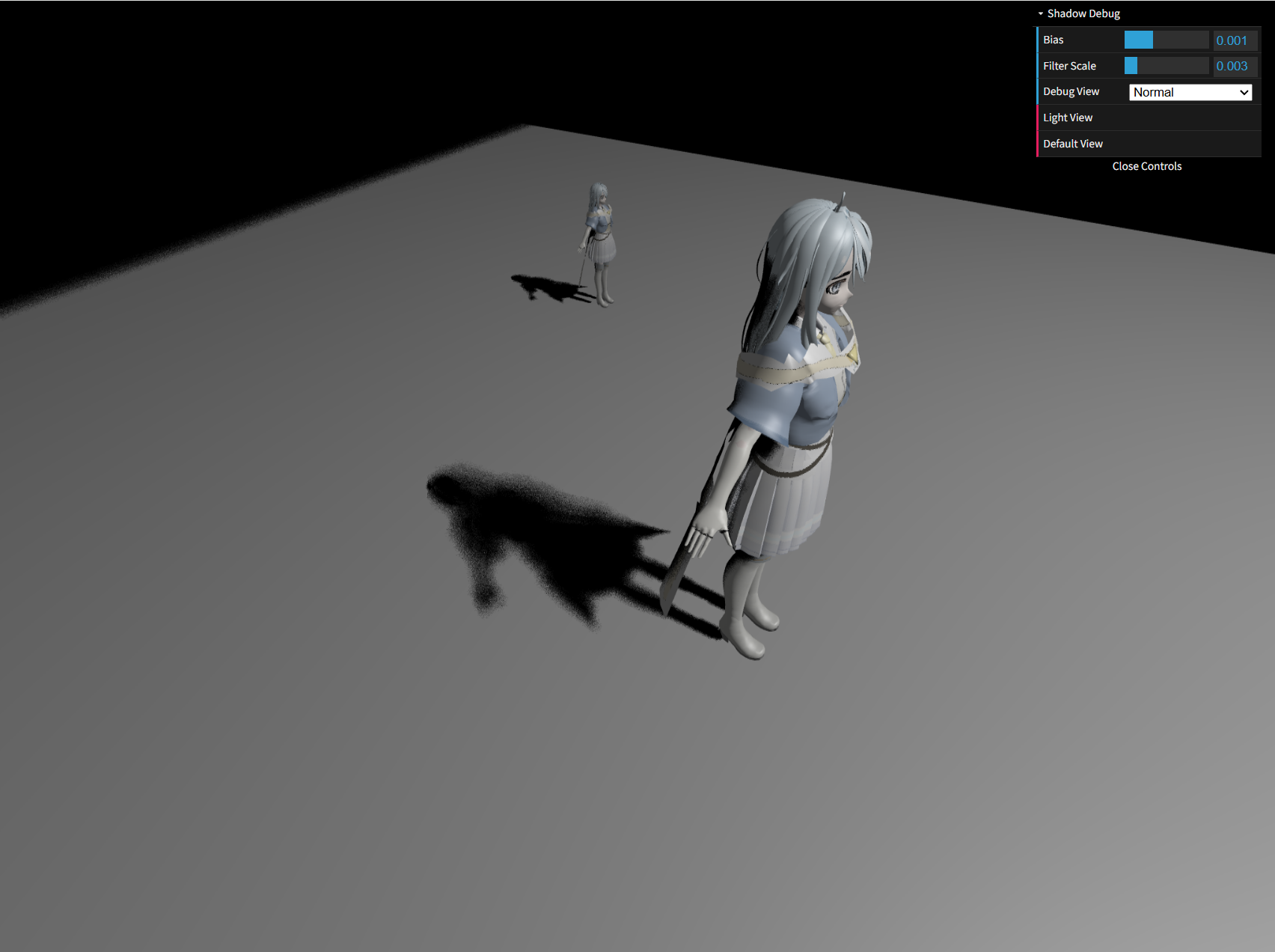This screenshot has height=952, width=1275.
Task: Adjust the Bias slider
Action: click(x=1167, y=40)
